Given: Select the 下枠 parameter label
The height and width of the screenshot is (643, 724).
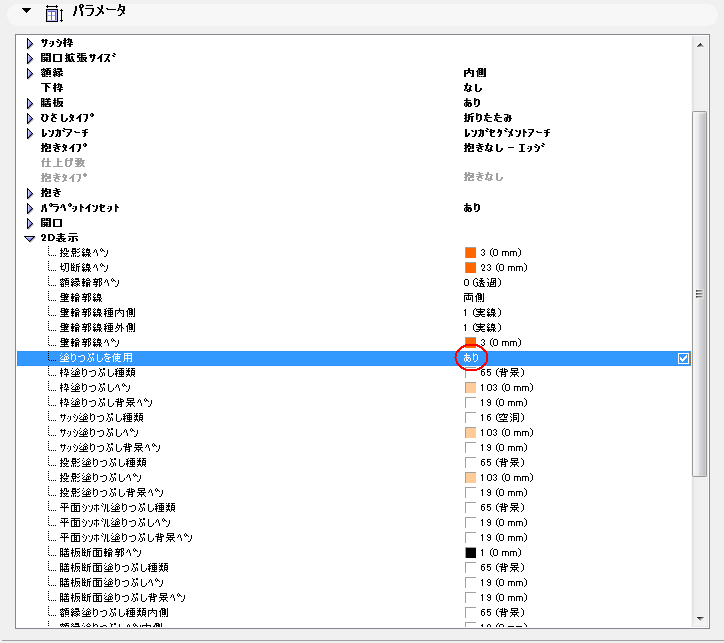Looking at the screenshot, I should (x=52, y=88).
